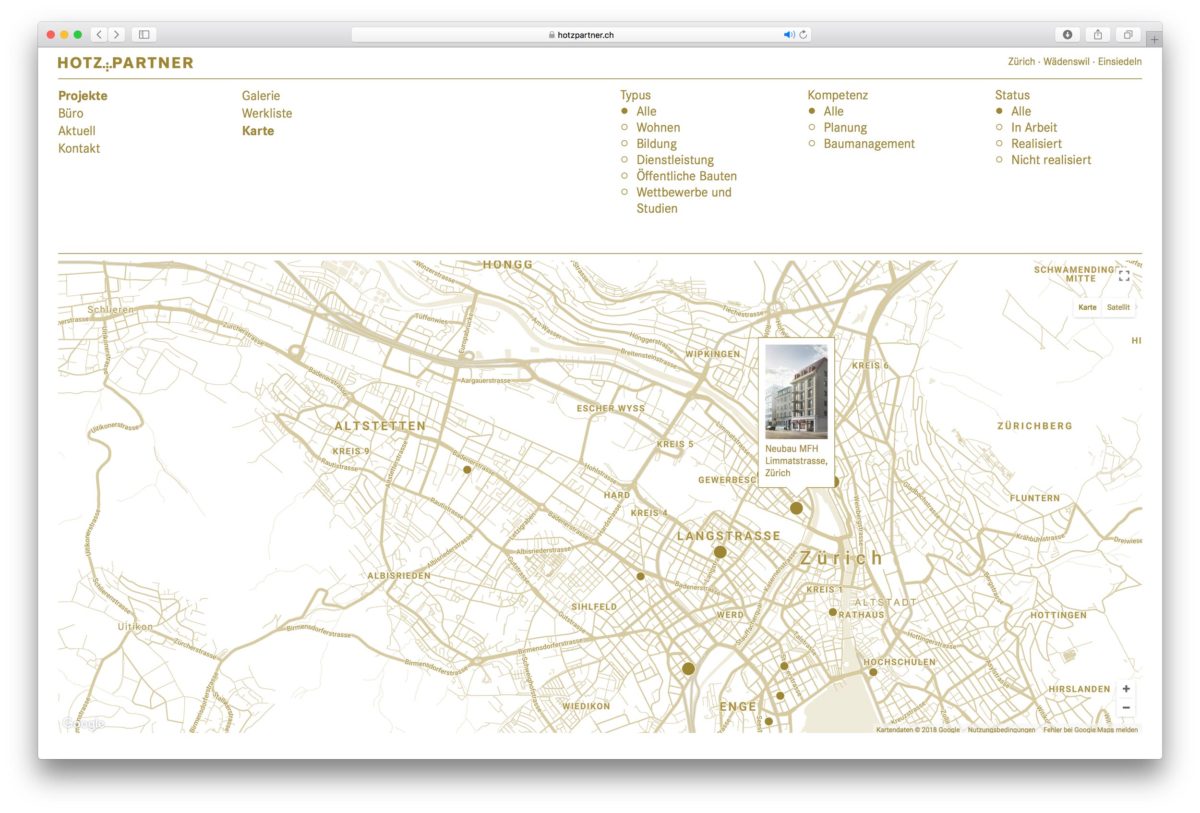Viewport: 1200px width, 813px height.
Task: Go to the Büro page
Action: click(71, 114)
